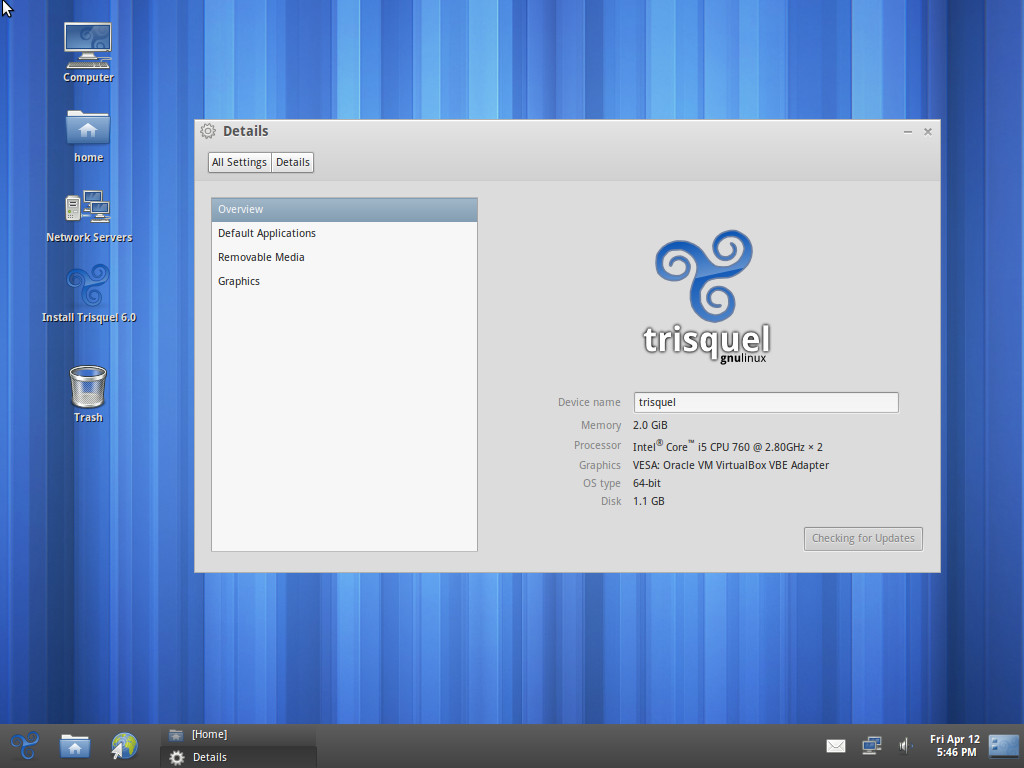Click the Device name label

click(x=589, y=402)
